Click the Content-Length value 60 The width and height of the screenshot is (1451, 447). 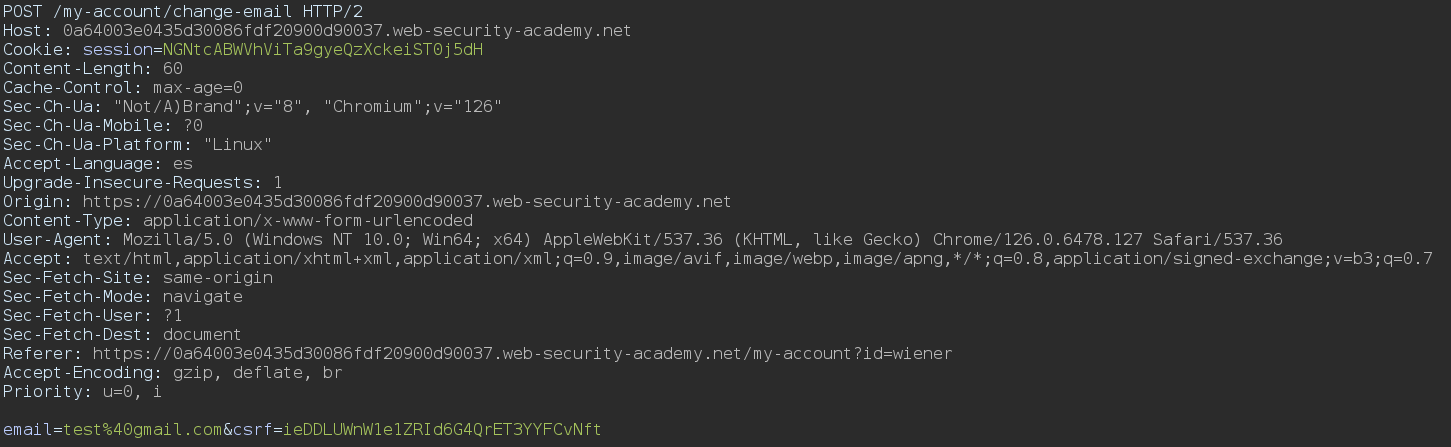click(x=172, y=68)
